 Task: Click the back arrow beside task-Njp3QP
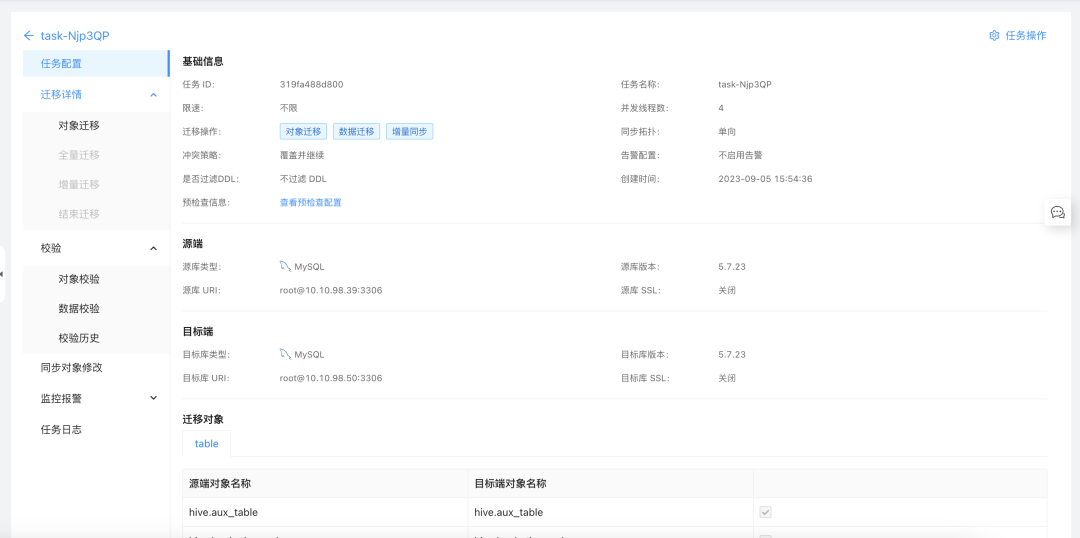(x=28, y=35)
